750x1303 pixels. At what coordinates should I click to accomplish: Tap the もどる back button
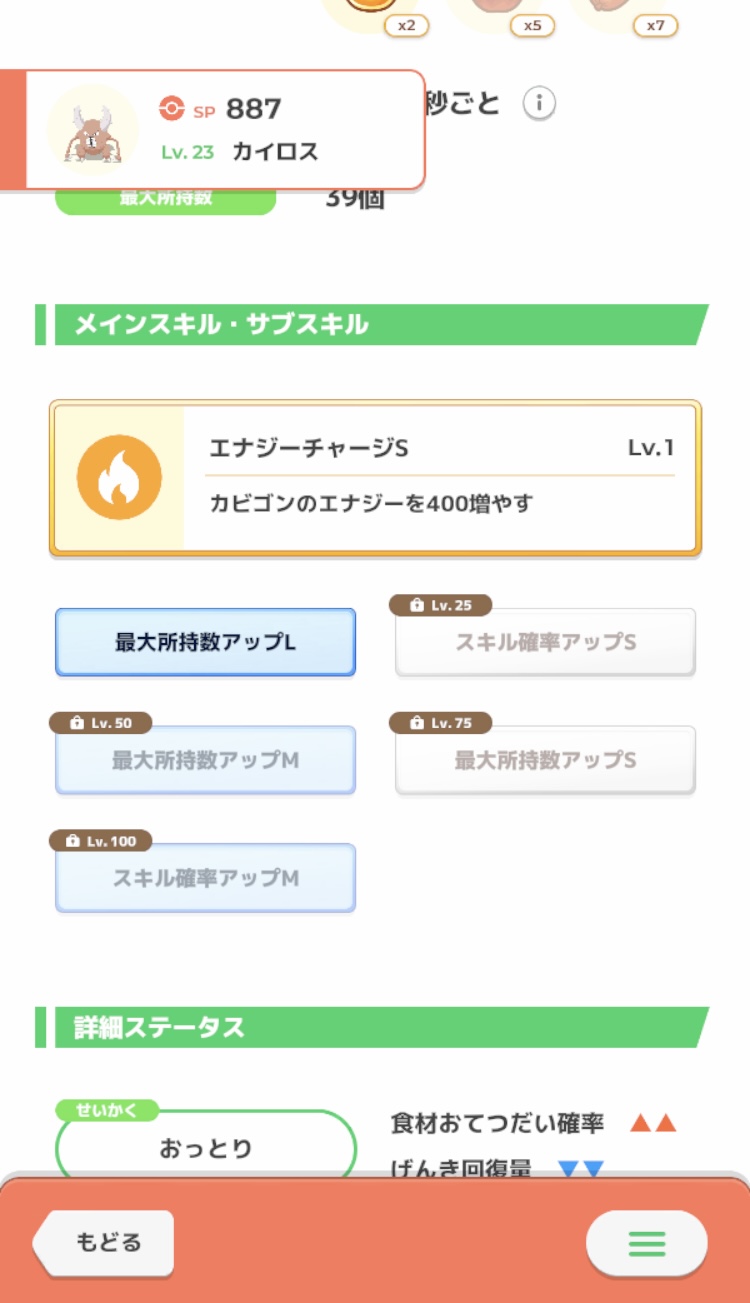(x=103, y=1243)
